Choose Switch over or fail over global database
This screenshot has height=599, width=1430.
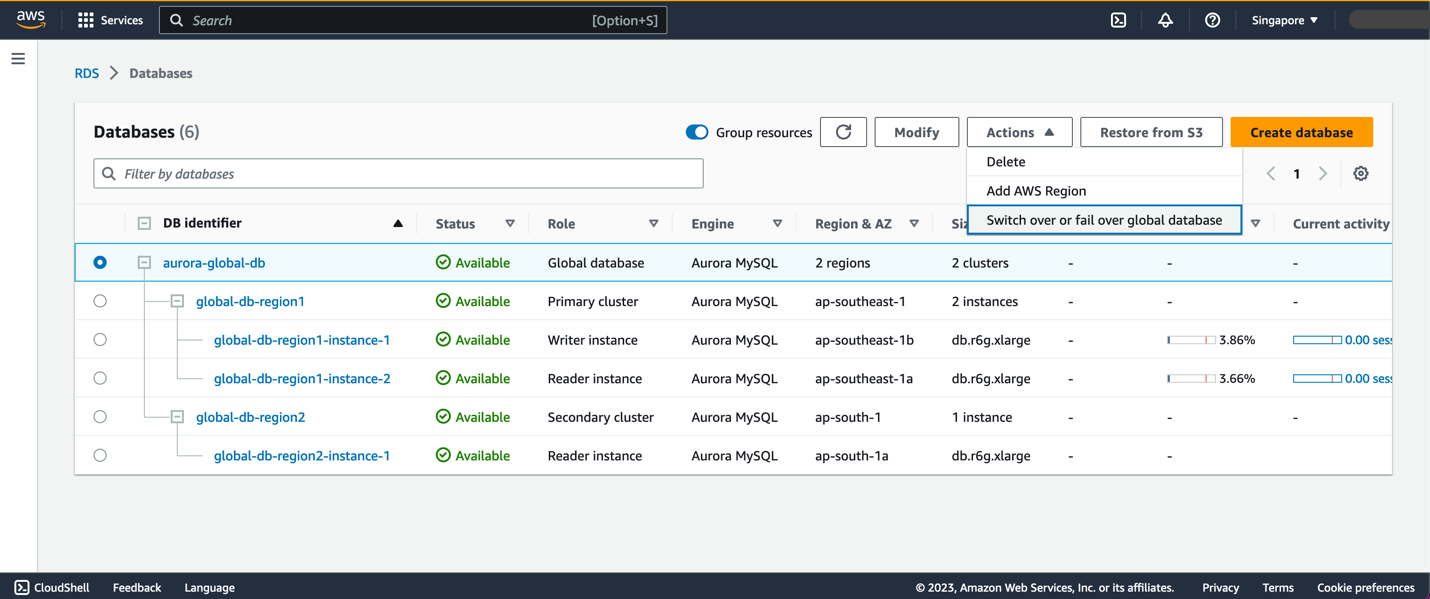1104,220
